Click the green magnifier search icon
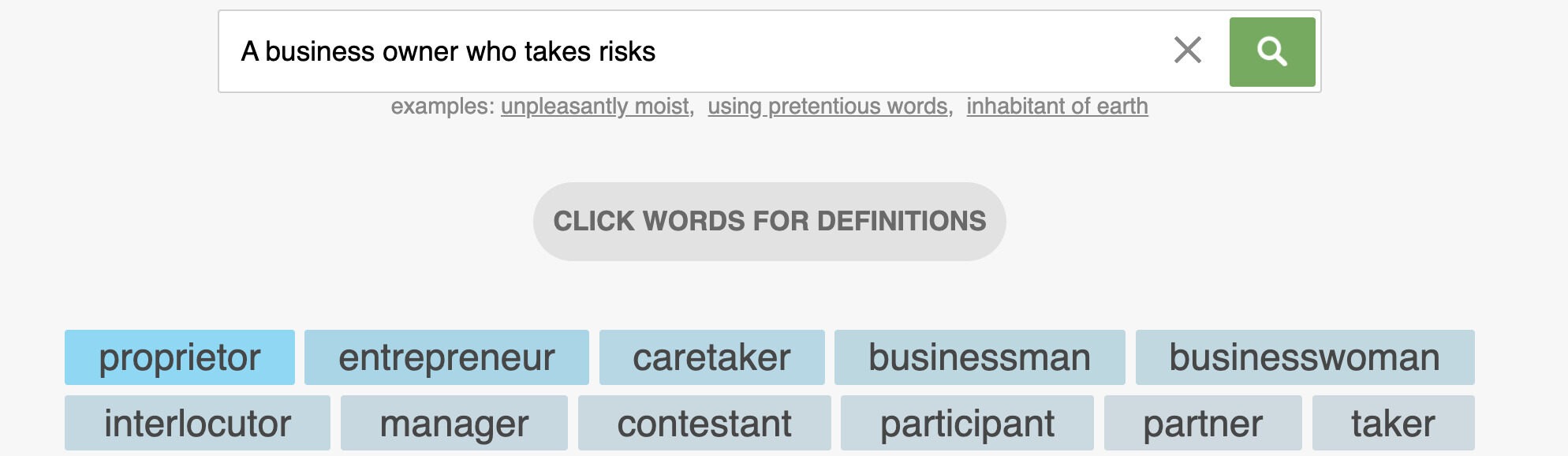Screen dimensions: 1568x456 click(1272, 52)
